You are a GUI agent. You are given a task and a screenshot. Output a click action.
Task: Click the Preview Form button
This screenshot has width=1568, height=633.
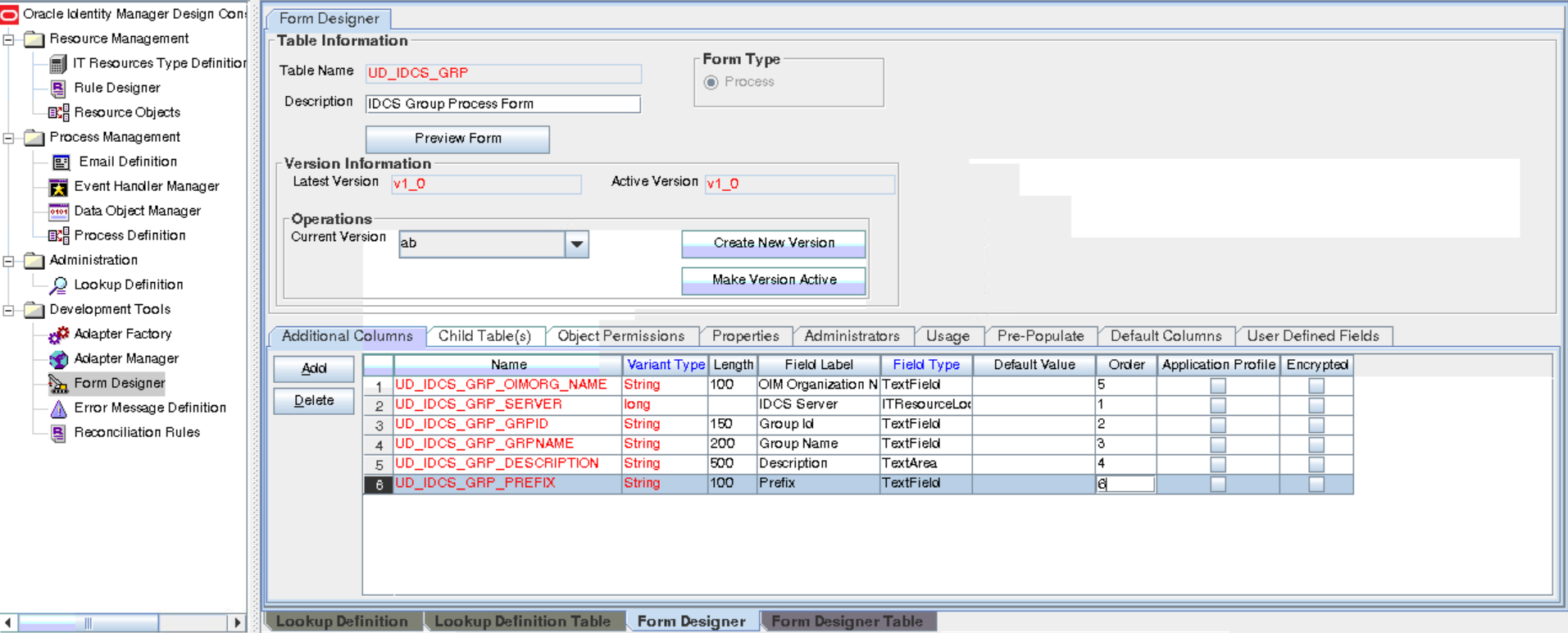457,139
